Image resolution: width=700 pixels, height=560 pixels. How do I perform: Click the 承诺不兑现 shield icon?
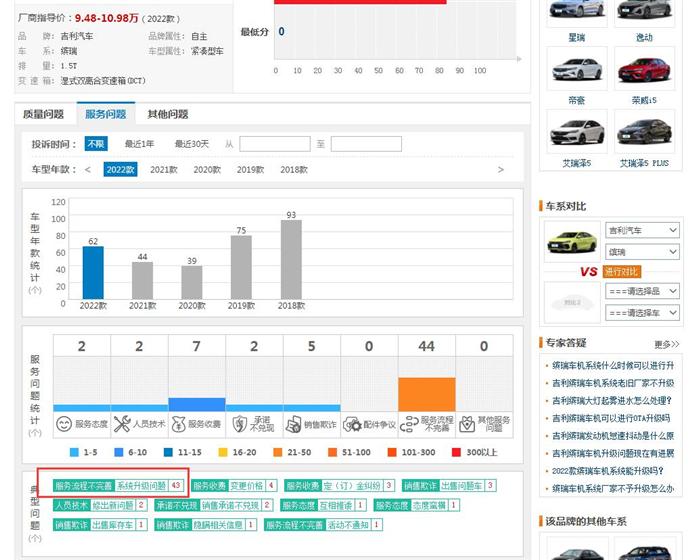point(240,424)
